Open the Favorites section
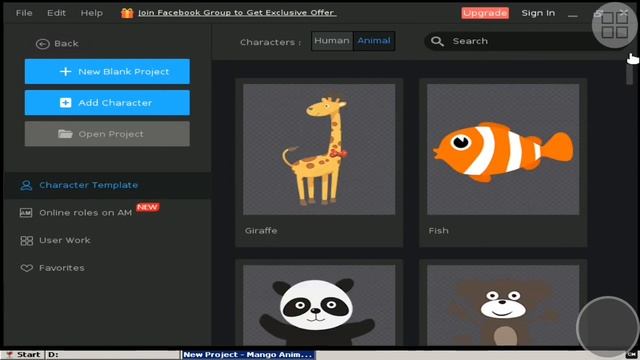The height and width of the screenshot is (360, 640). tap(62, 268)
